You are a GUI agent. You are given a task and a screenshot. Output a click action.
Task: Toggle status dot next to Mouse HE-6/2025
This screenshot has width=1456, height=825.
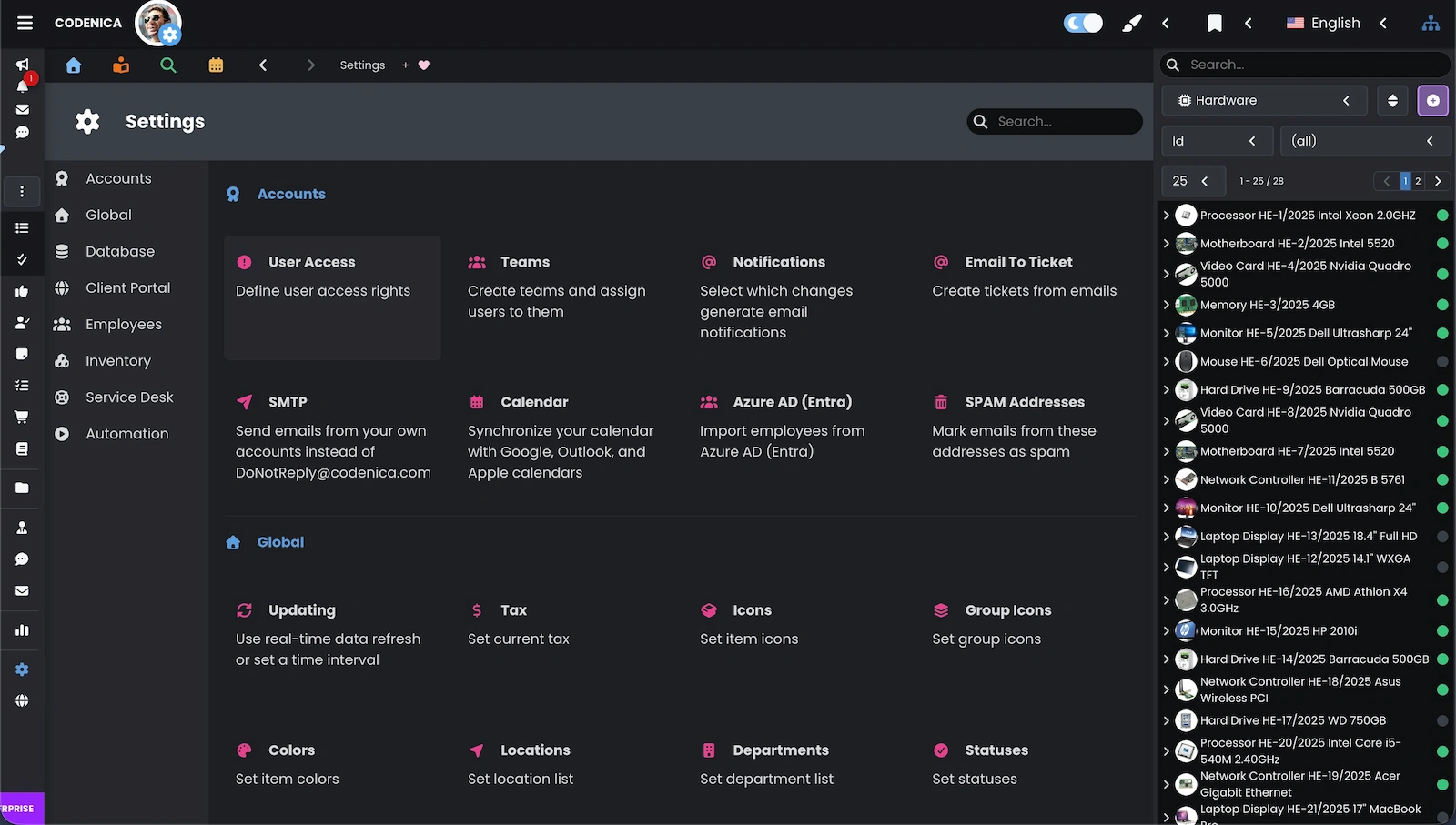click(x=1443, y=361)
